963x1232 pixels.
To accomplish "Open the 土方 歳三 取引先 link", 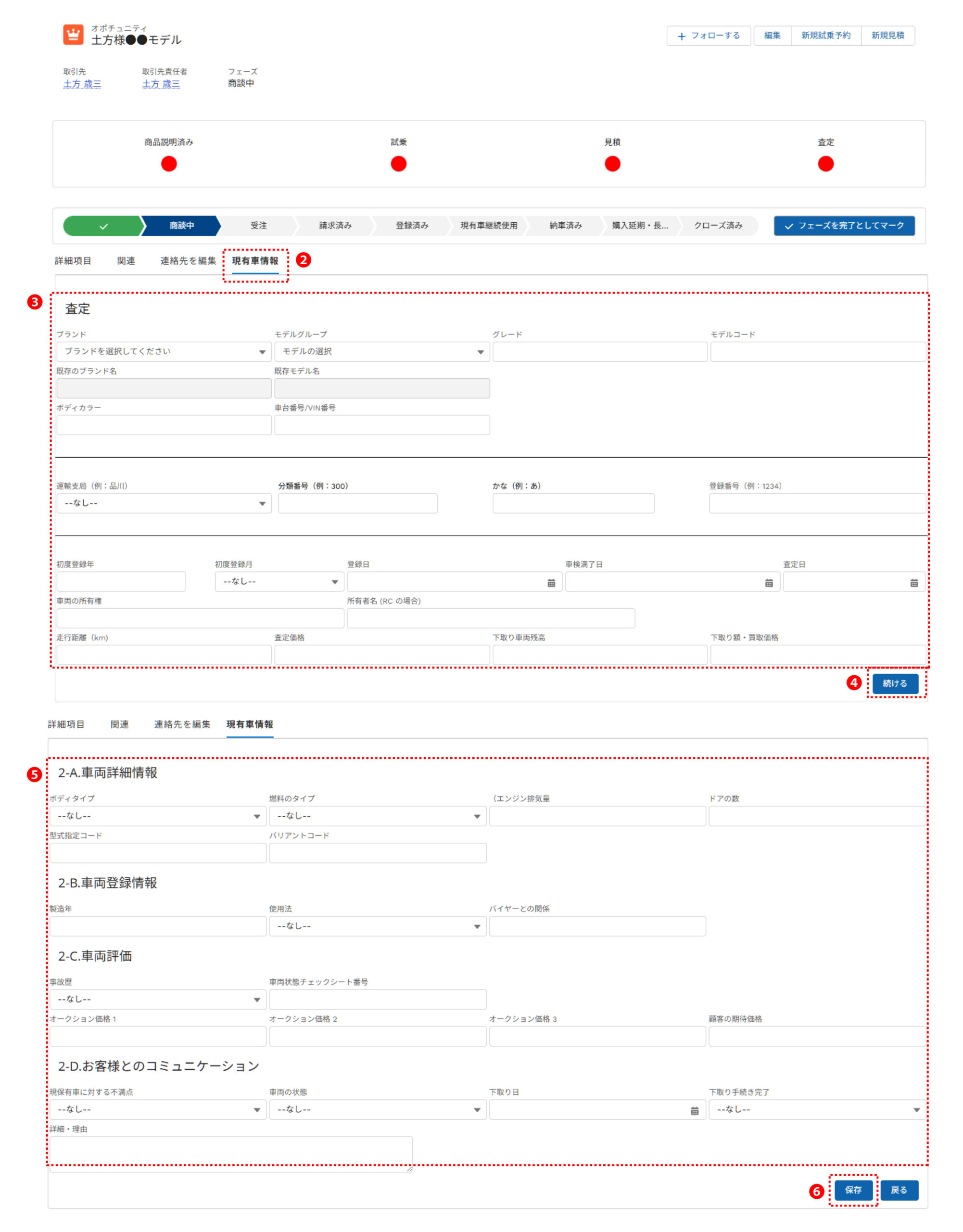I will click(82, 84).
